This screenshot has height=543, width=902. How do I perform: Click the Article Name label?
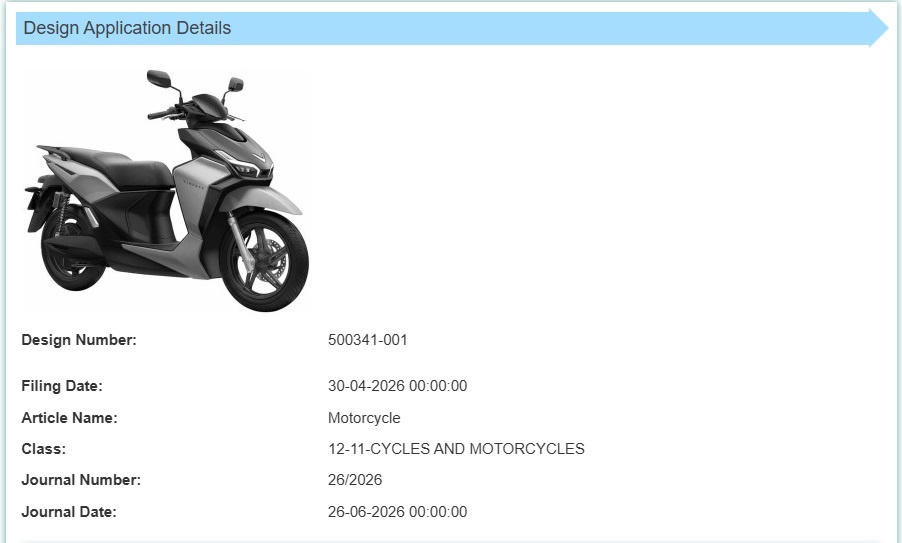coord(69,418)
